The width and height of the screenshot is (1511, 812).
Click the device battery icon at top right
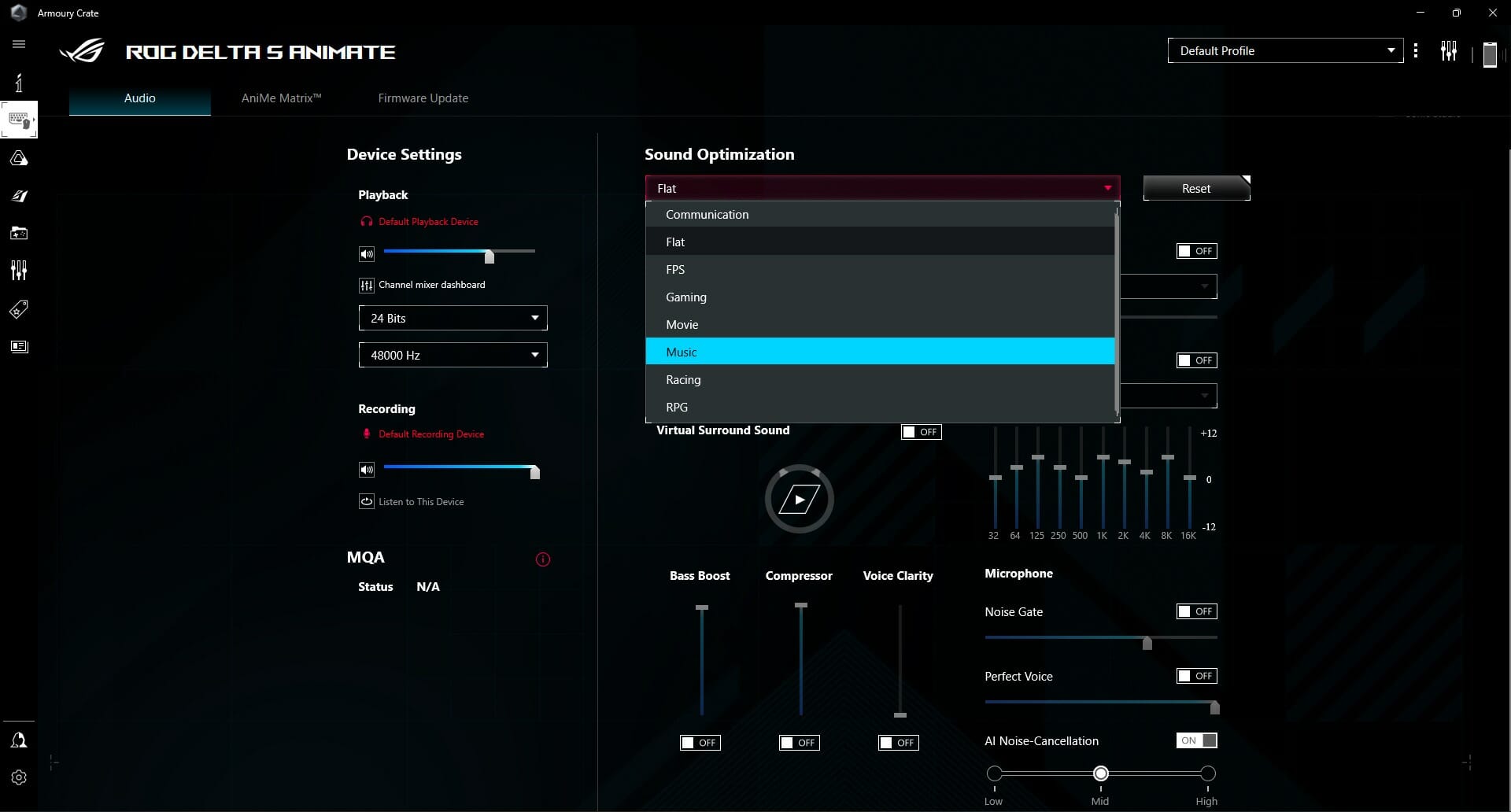point(1490,54)
